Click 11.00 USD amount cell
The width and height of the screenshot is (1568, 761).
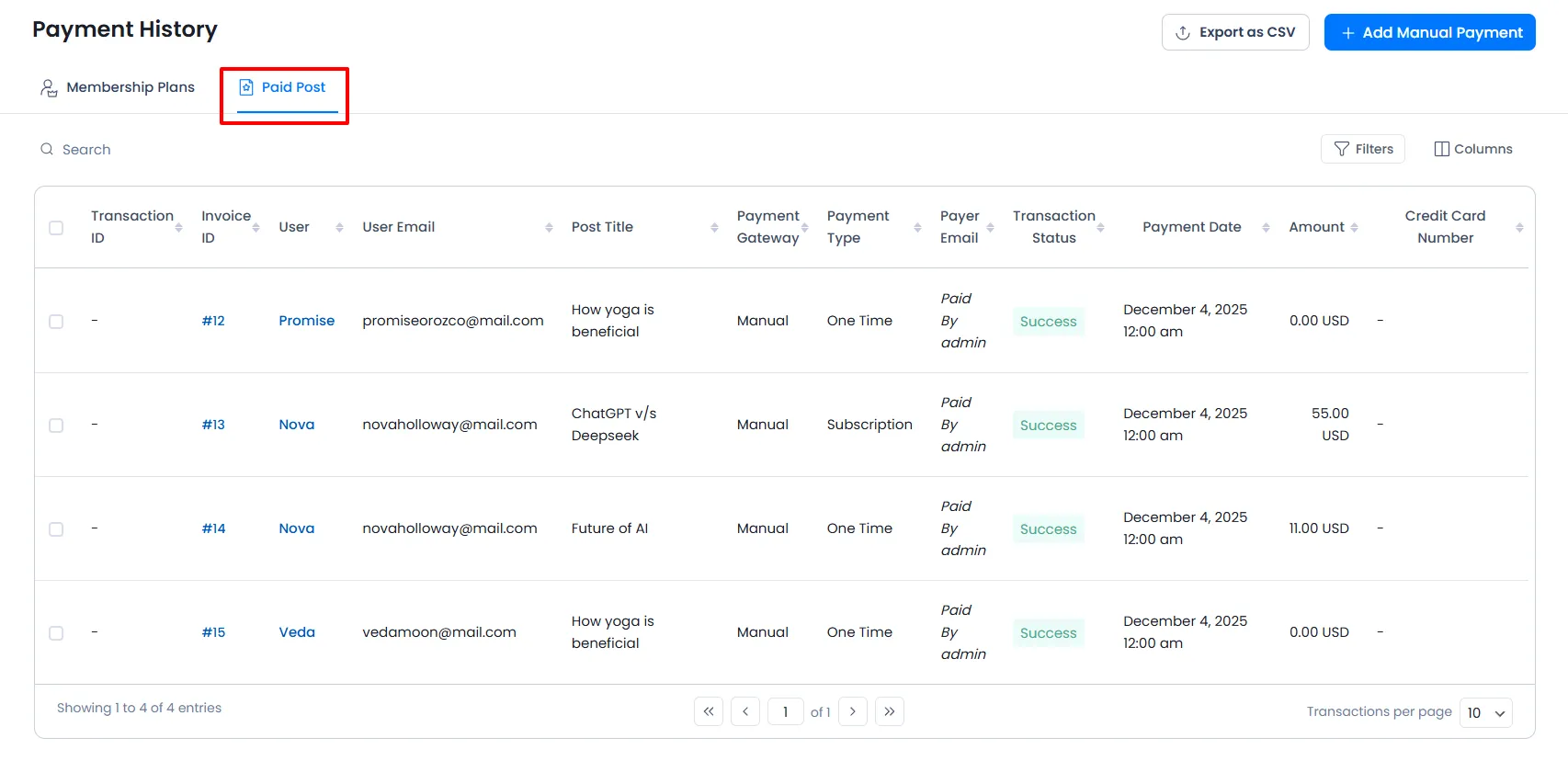point(1319,528)
